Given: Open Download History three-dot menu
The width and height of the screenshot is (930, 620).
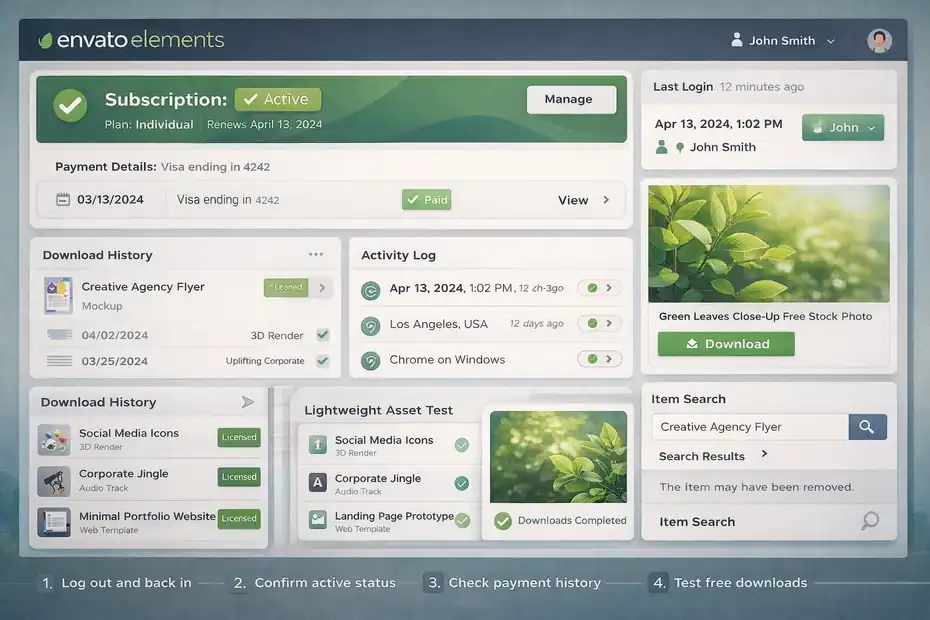Looking at the screenshot, I should pyautogui.click(x=316, y=255).
